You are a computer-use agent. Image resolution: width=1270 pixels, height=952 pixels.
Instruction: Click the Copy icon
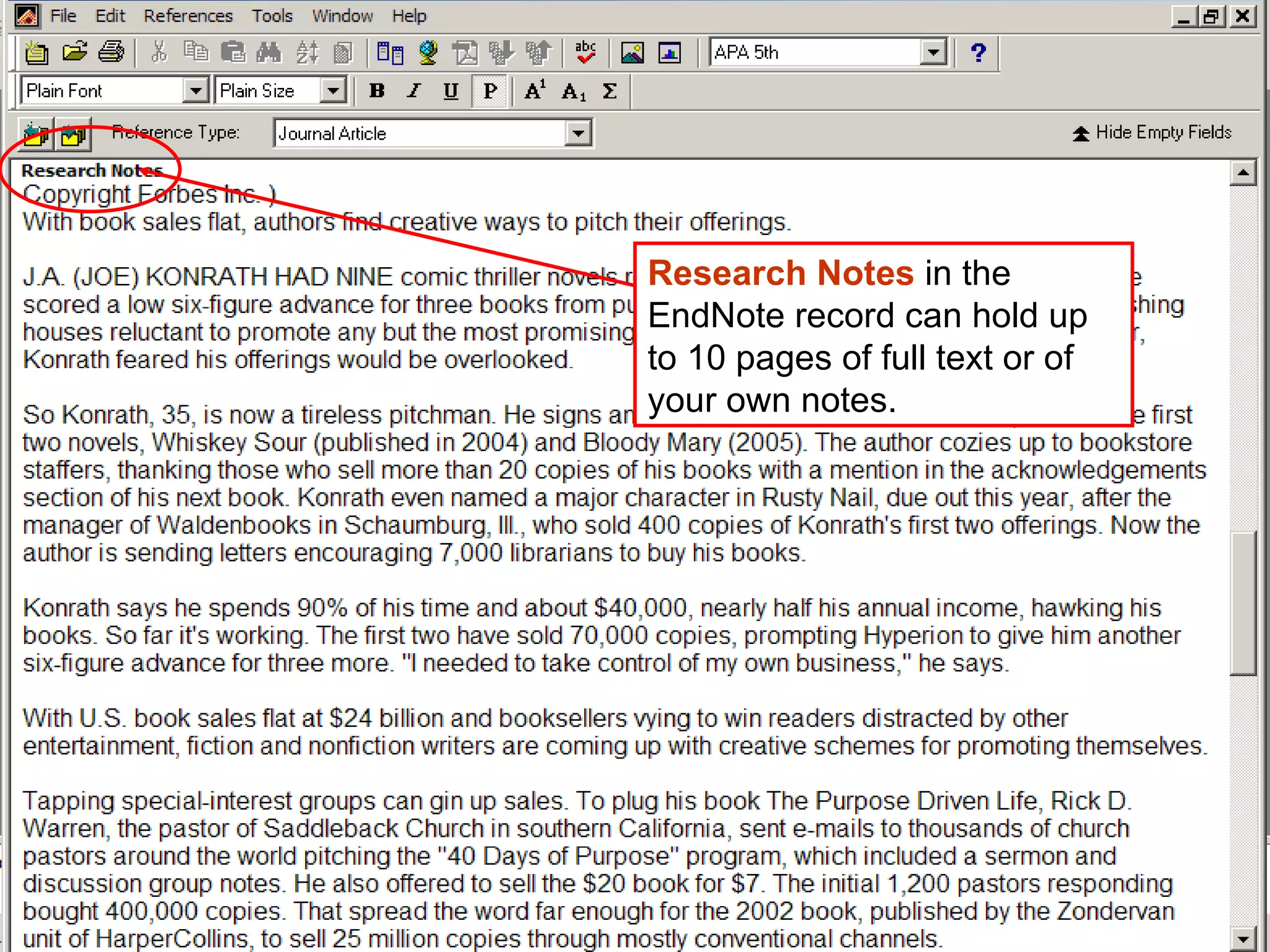[197, 53]
